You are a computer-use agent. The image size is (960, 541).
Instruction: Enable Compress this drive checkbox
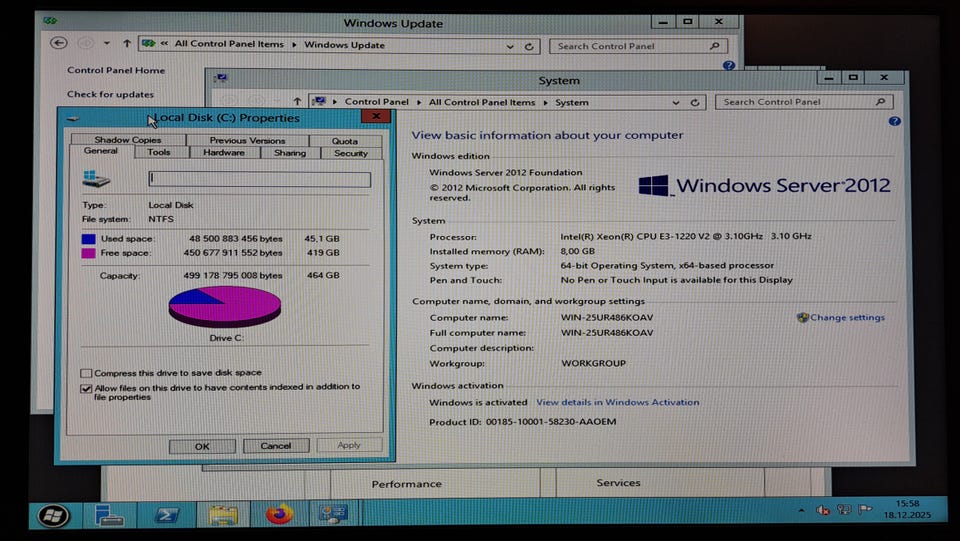tap(86, 373)
